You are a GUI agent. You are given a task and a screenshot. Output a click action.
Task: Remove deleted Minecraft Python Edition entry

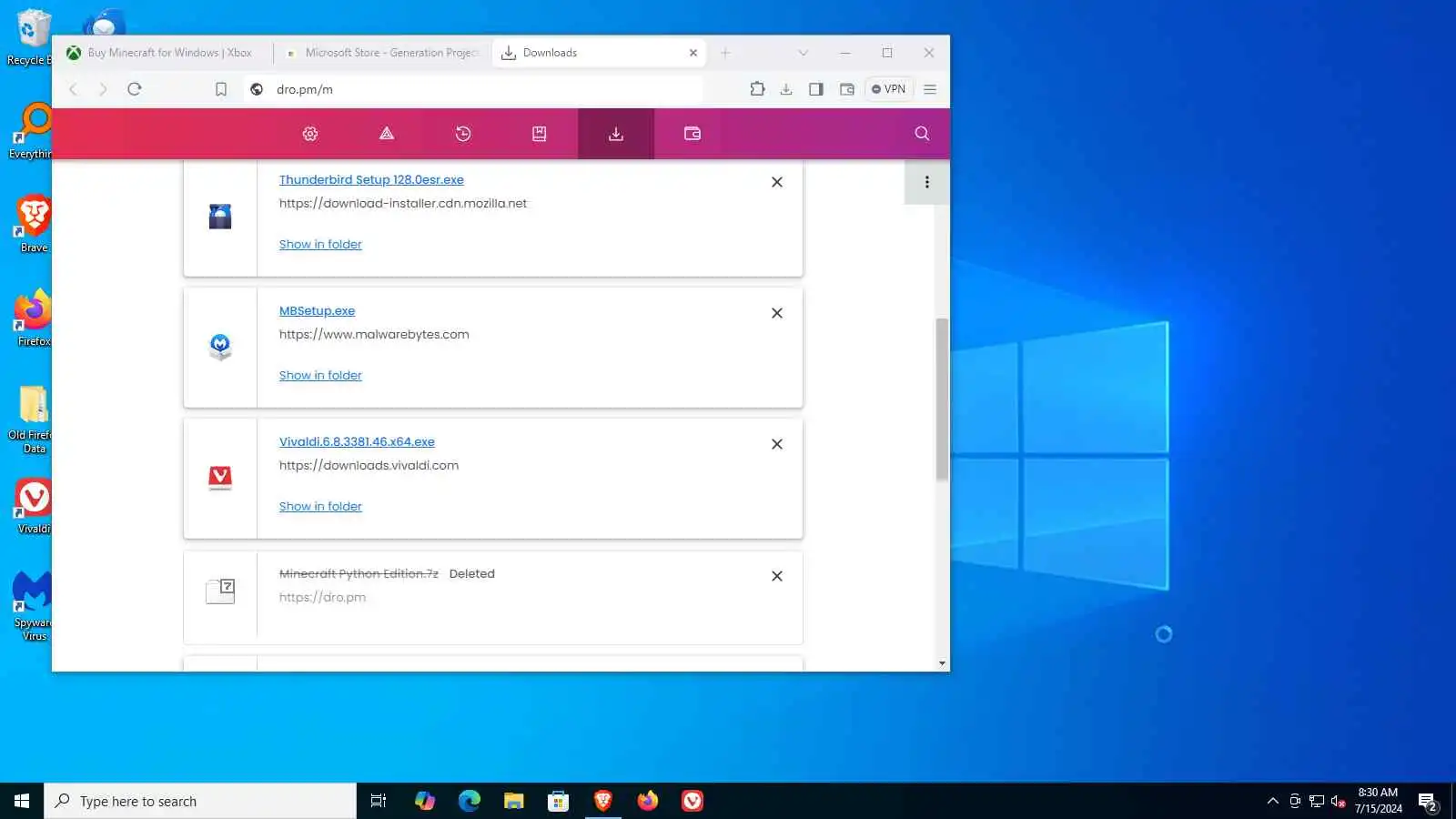pyautogui.click(x=777, y=576)
